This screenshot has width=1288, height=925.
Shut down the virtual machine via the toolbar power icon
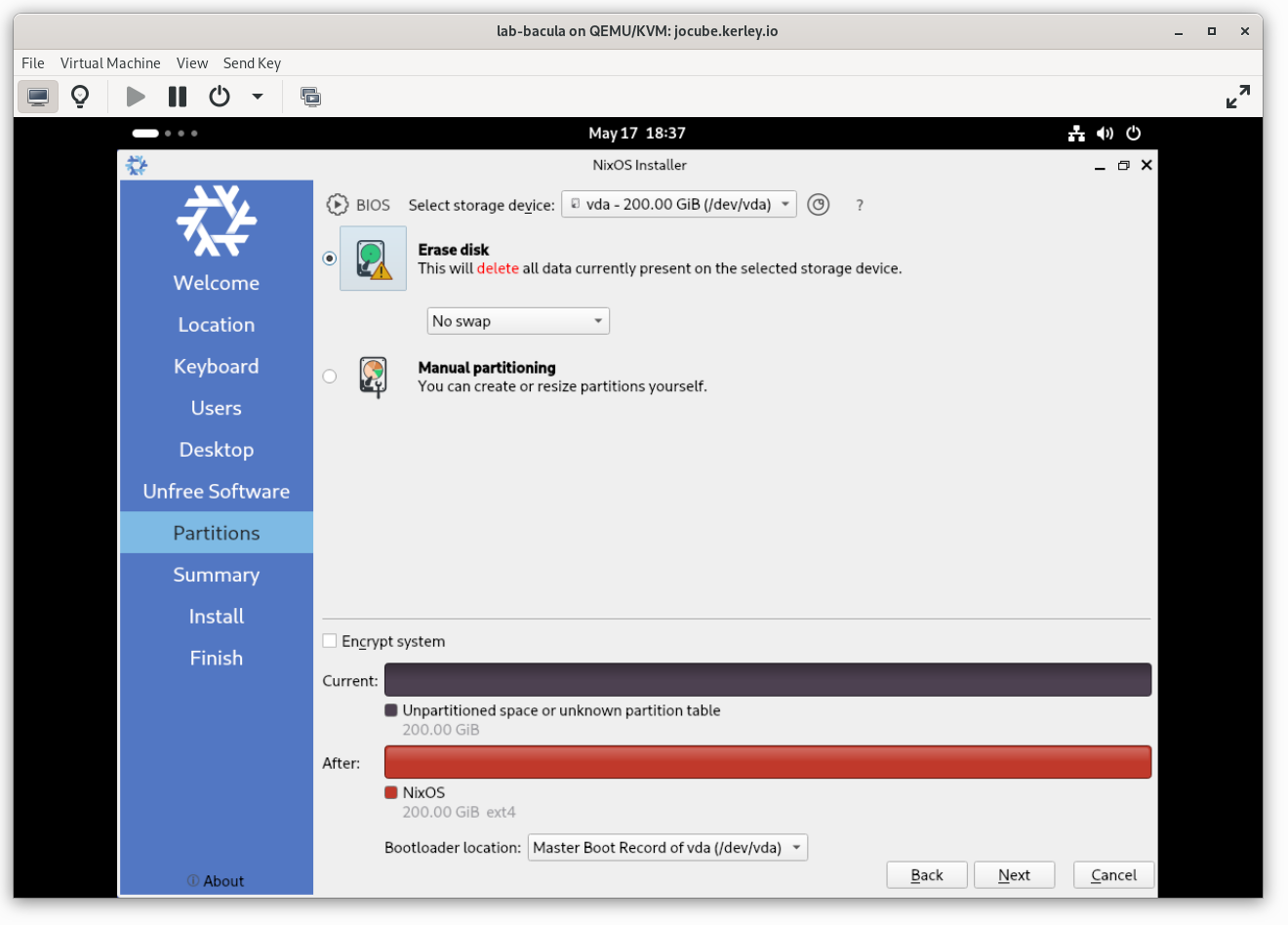click(x=220, y=97)
